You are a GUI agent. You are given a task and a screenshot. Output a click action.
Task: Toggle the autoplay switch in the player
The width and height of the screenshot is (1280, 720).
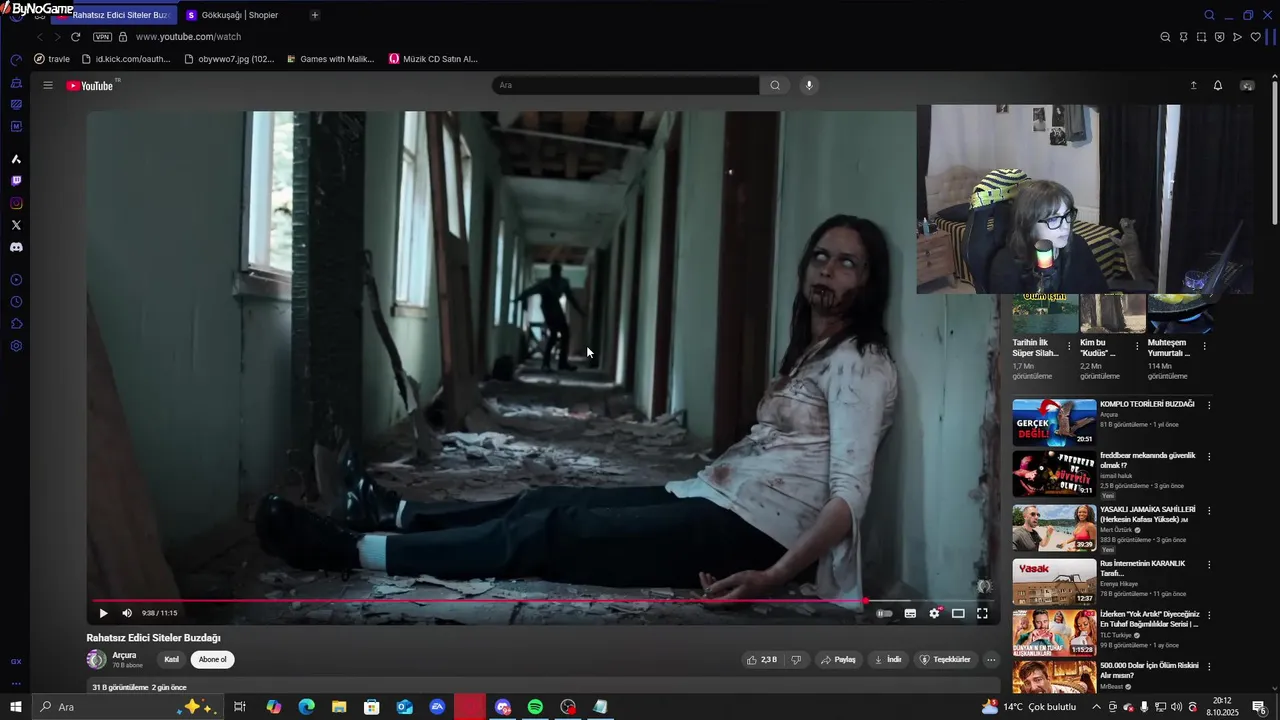click(884, 613)
